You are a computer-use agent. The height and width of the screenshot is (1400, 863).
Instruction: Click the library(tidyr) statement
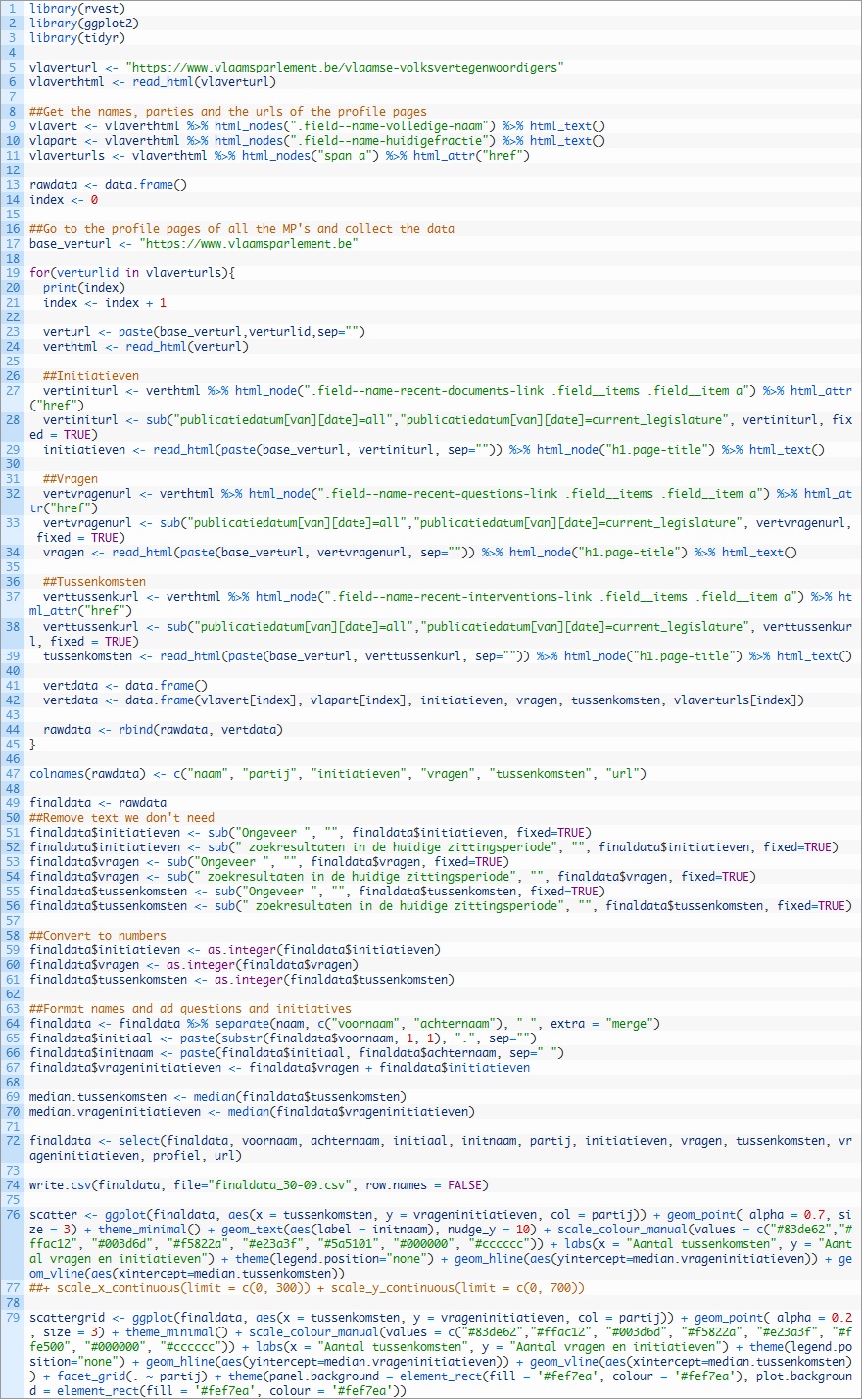coord(77,38)
